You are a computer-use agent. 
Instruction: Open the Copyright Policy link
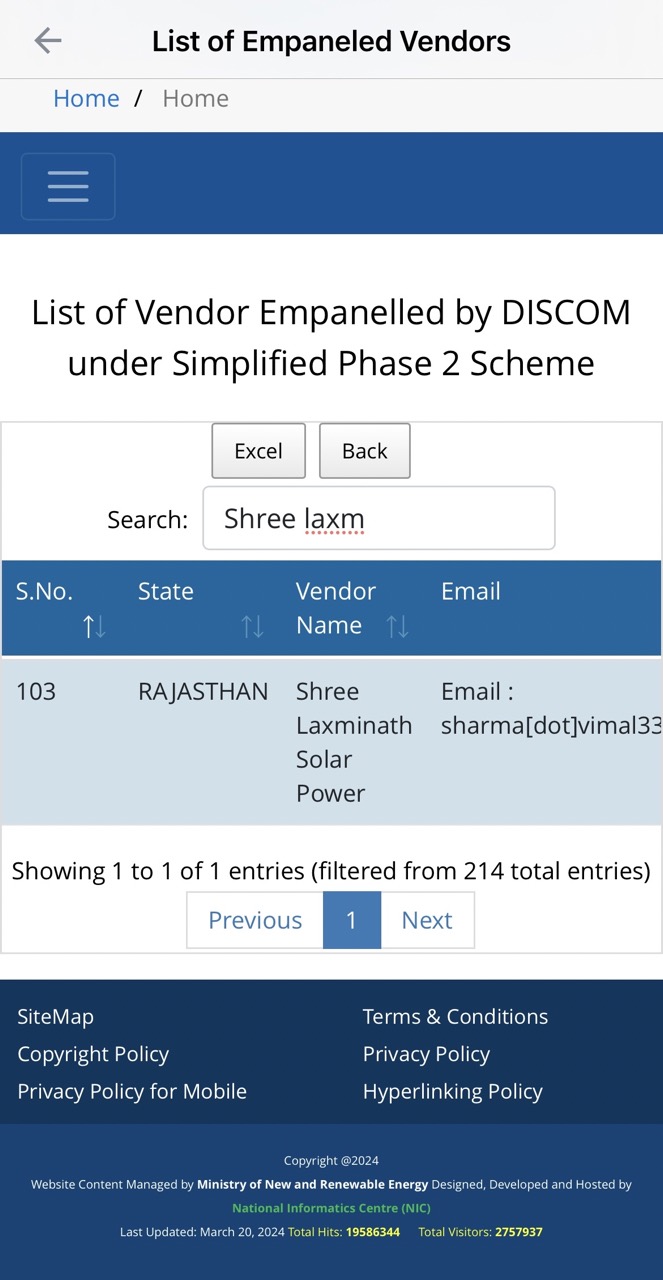click(x=93, y=1054)
